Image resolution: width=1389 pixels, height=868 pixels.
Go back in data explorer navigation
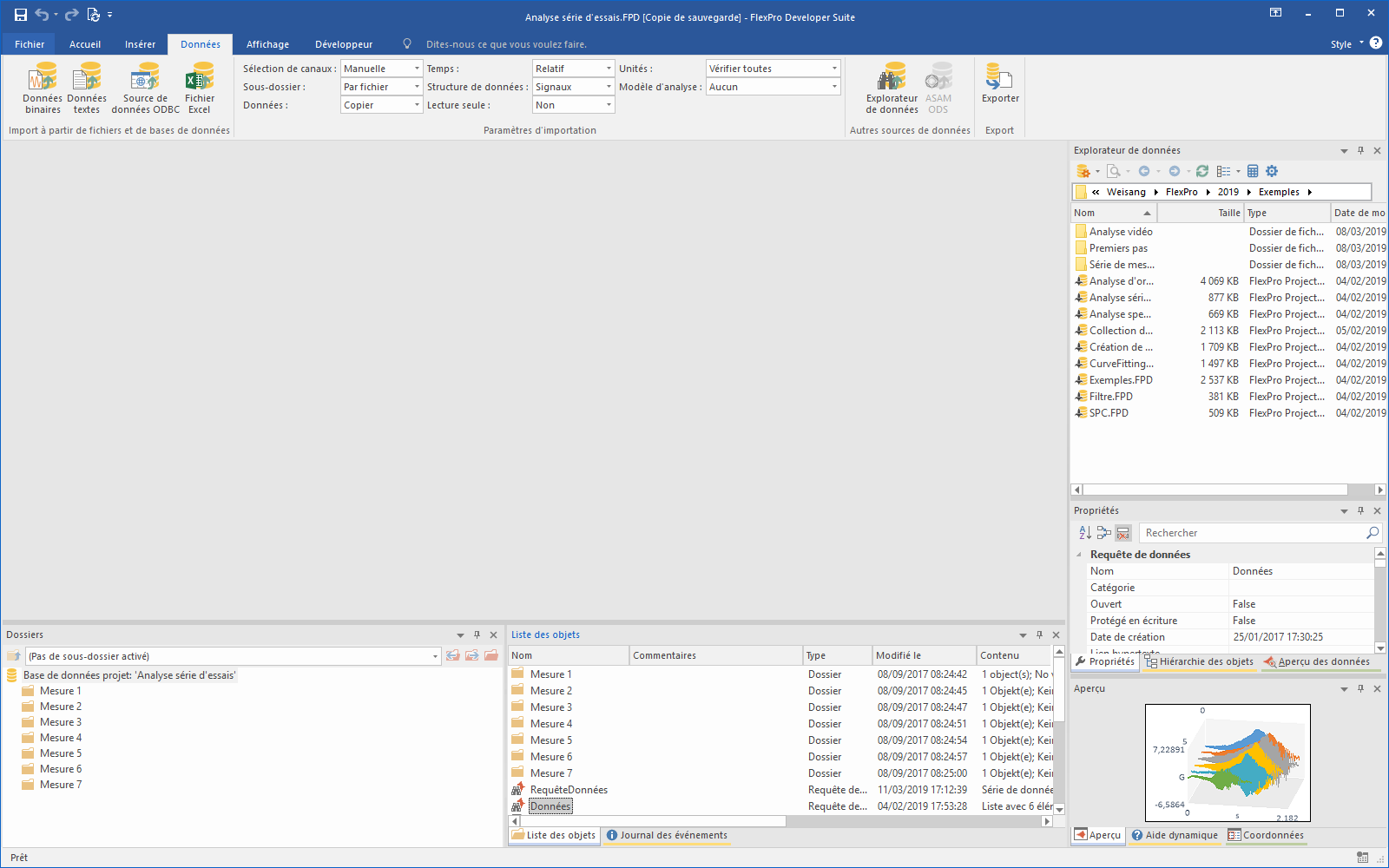tap(1144, 171)
